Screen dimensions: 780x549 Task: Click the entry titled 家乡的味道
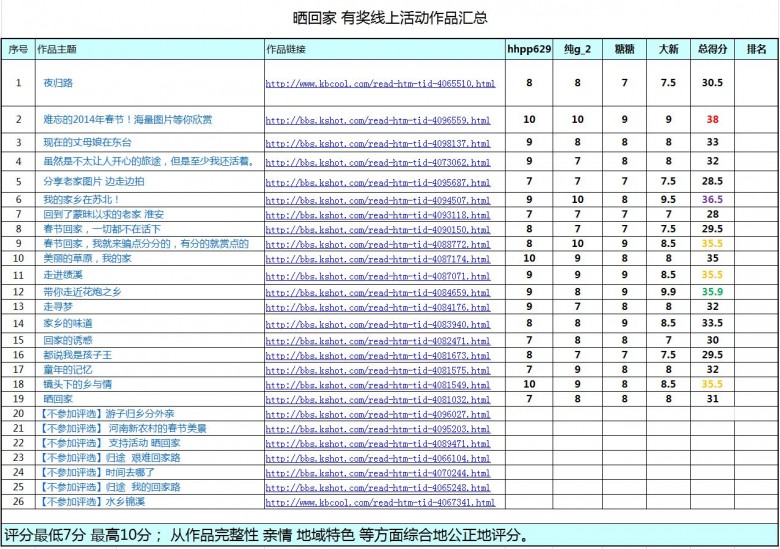click(68, 324)
